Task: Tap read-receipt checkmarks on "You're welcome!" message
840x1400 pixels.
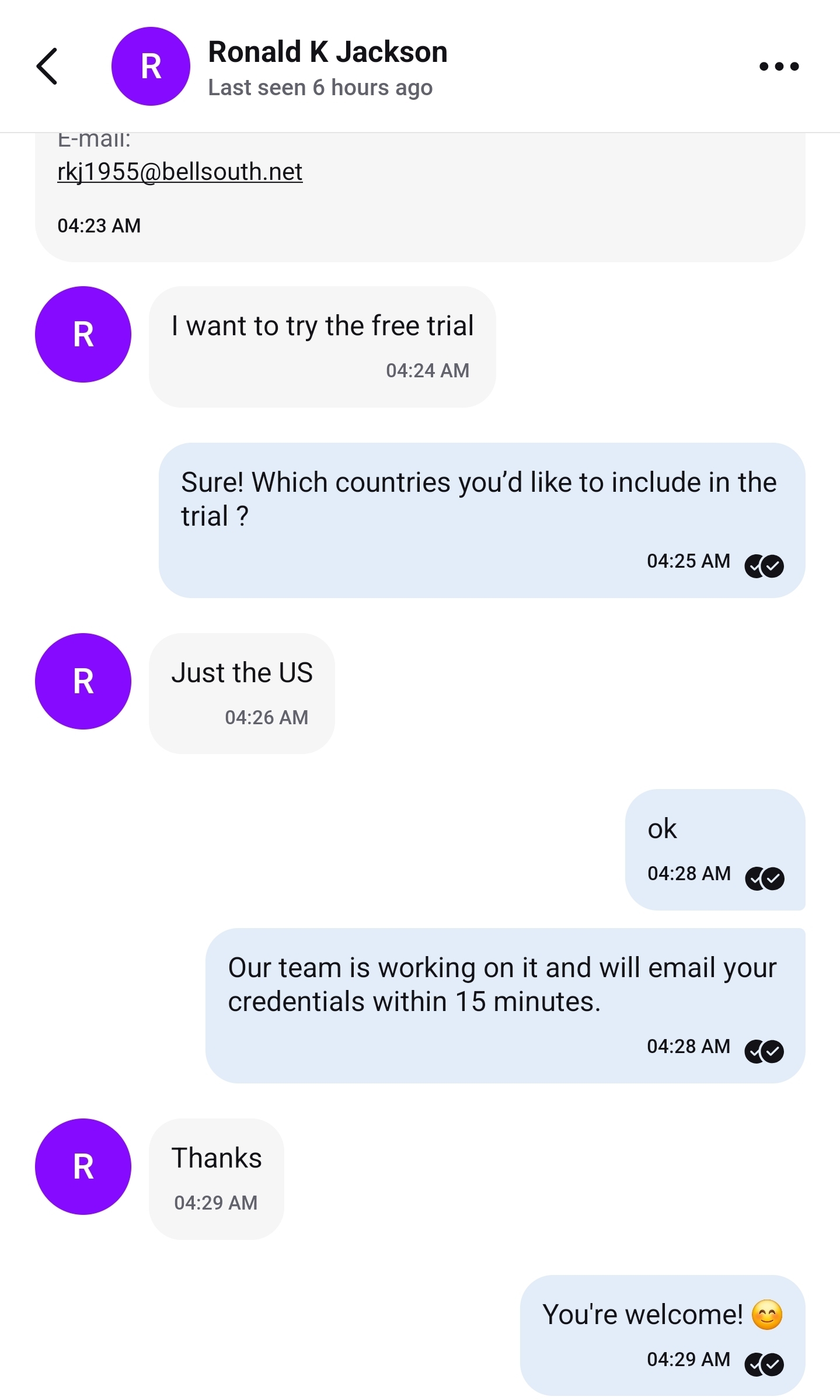Action: [764, 1364]
